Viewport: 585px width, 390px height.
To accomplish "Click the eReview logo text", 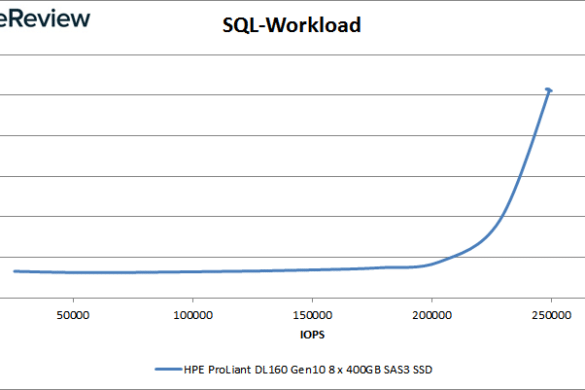I will [x=45, y=19].
